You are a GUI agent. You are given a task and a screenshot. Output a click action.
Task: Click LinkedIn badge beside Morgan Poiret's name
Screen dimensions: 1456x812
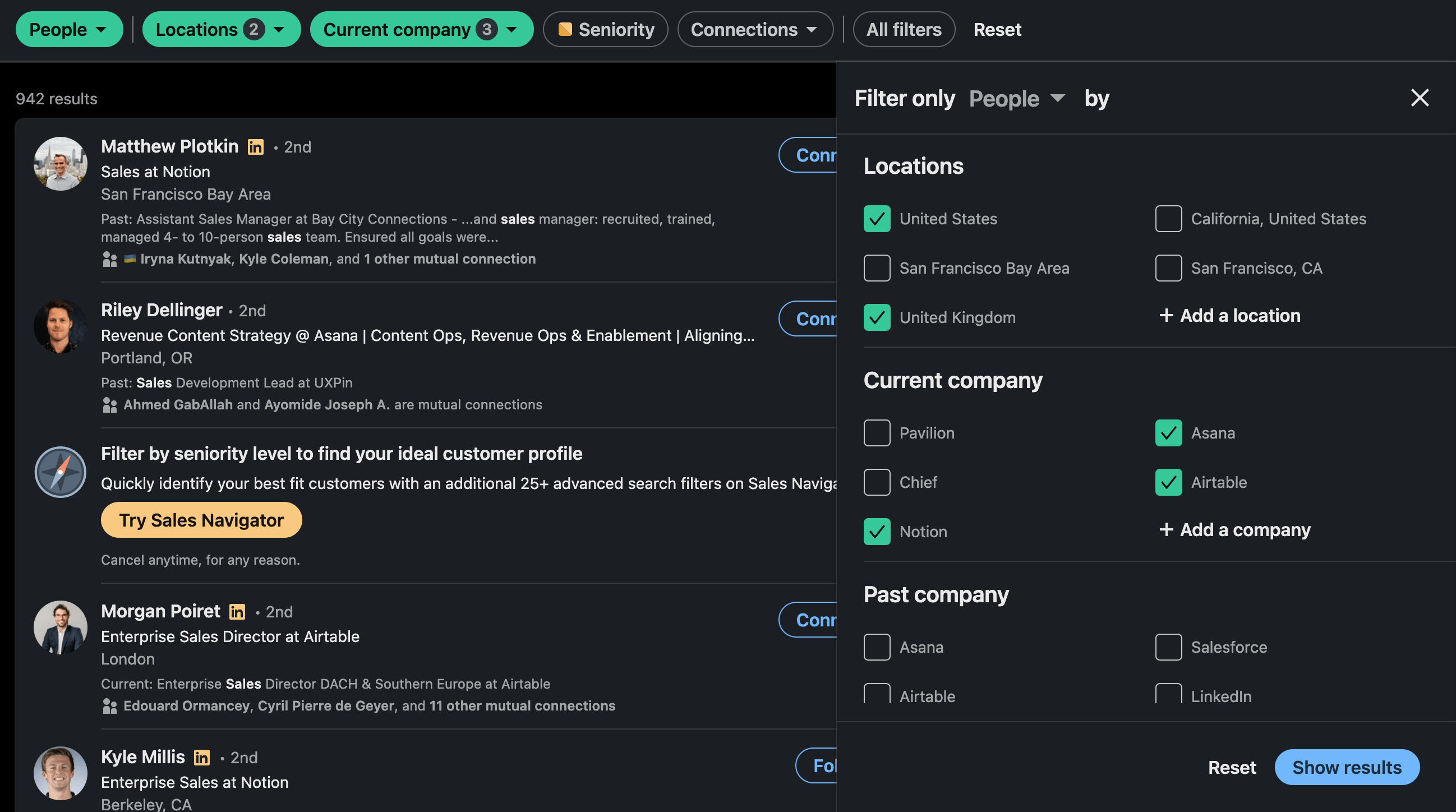(237, 612)
